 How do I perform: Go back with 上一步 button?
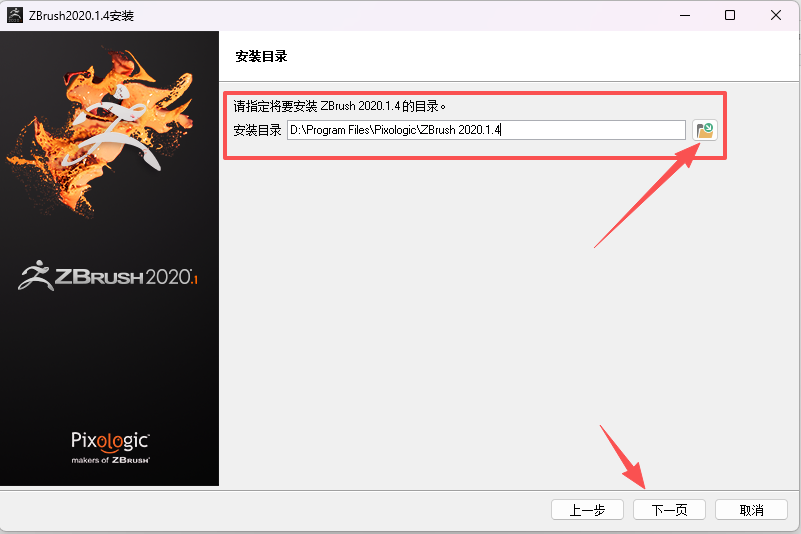coord(587,509)
